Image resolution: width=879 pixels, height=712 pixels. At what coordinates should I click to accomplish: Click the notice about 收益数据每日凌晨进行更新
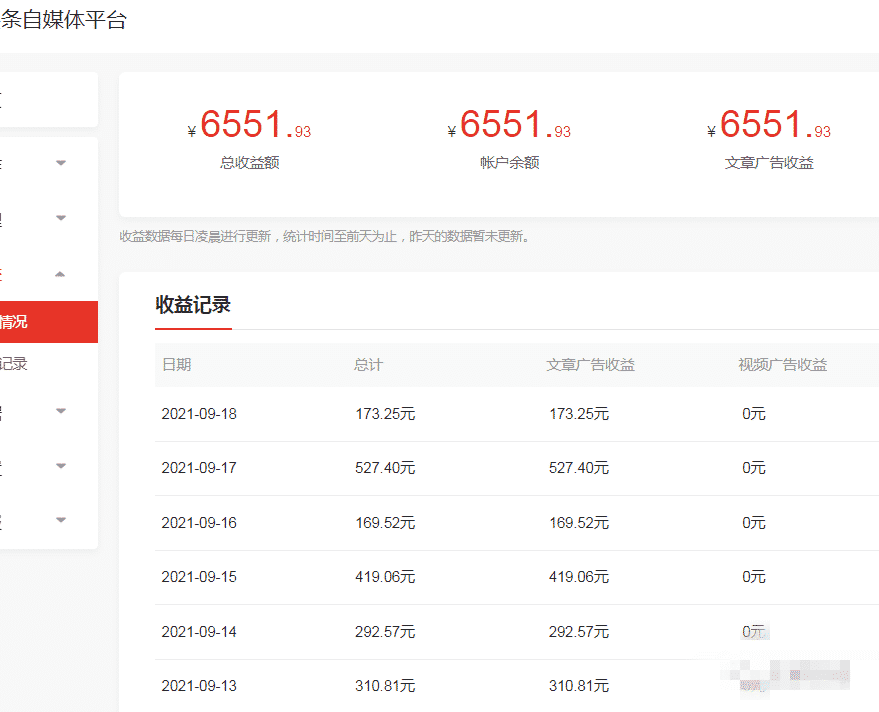(325, 237)
